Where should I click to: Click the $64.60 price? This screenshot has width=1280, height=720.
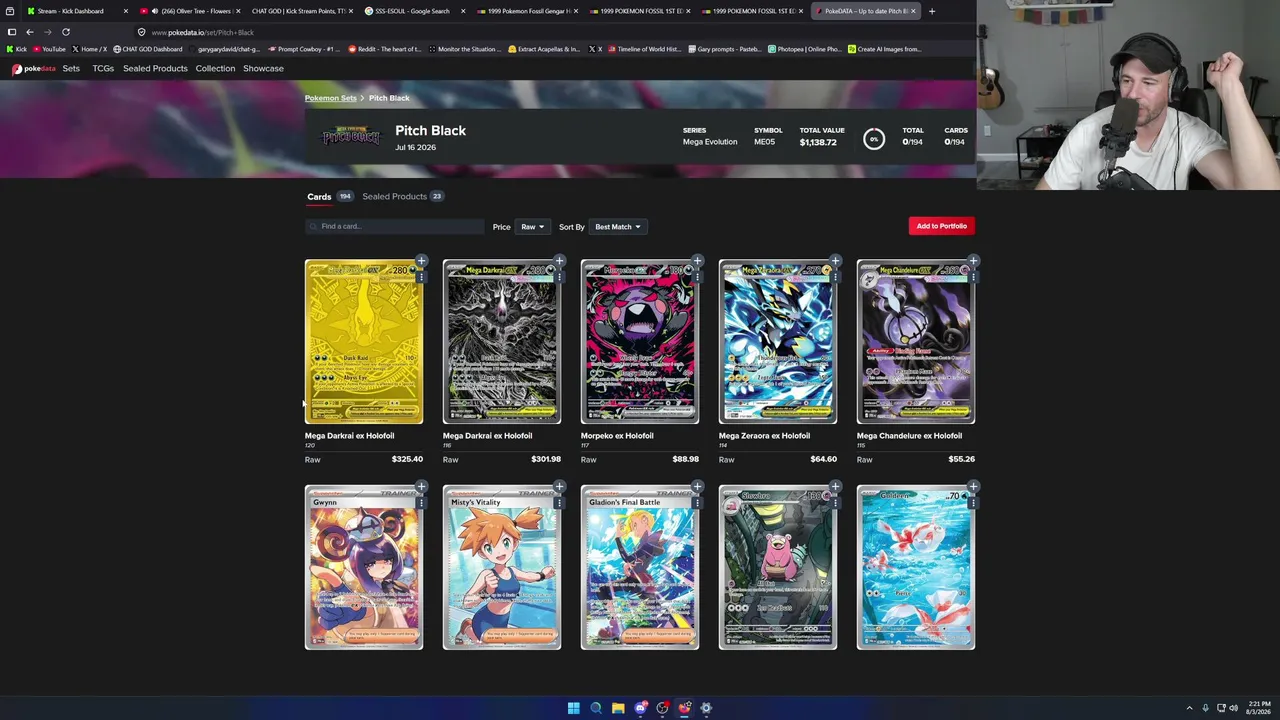(x=823, y=459)
